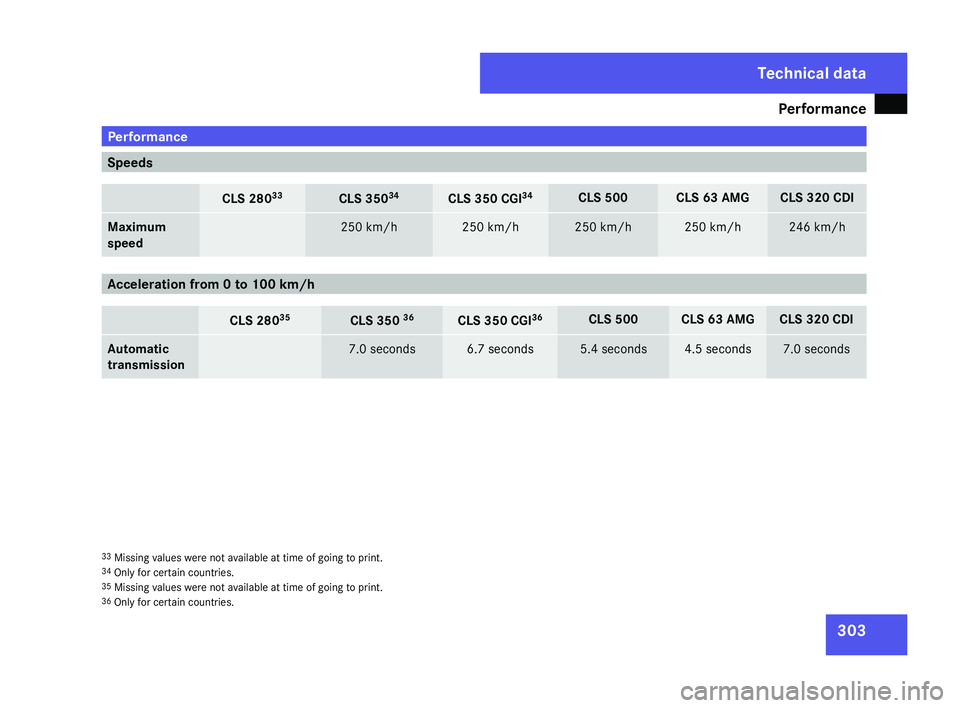Image resolution: width=960 pixels, height=708 pixels.
Task: Click footnote 36 'Only for certain countries'
Action: pos(167,601)
